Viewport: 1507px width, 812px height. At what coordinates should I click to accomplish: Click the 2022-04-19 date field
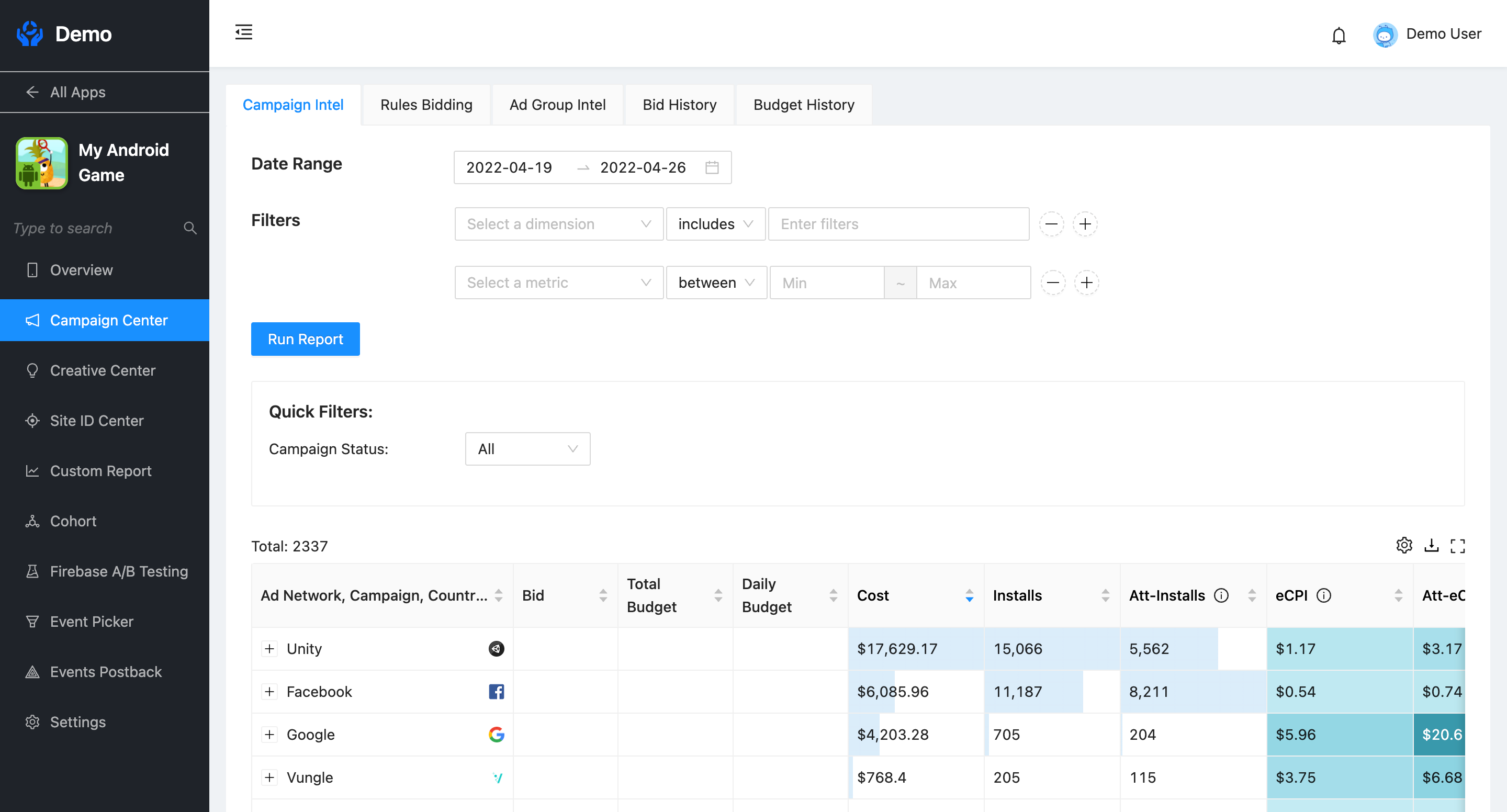tap(509, 167)
